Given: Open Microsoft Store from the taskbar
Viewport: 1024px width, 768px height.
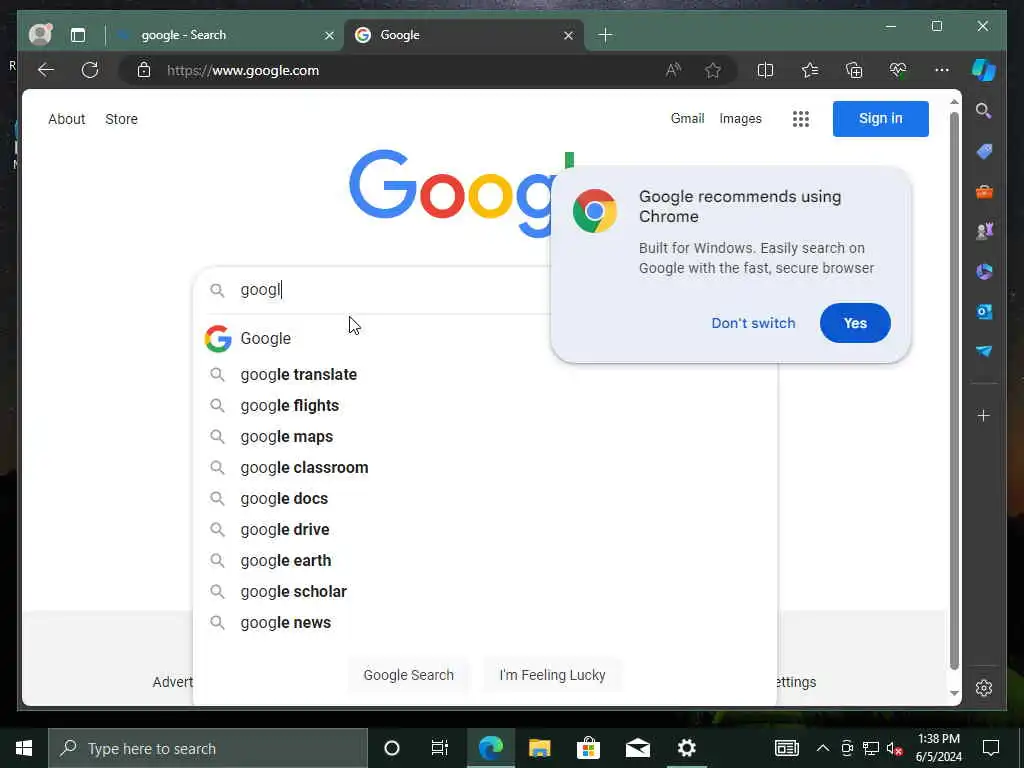Looking at the screenshot, I should (588, 748).
